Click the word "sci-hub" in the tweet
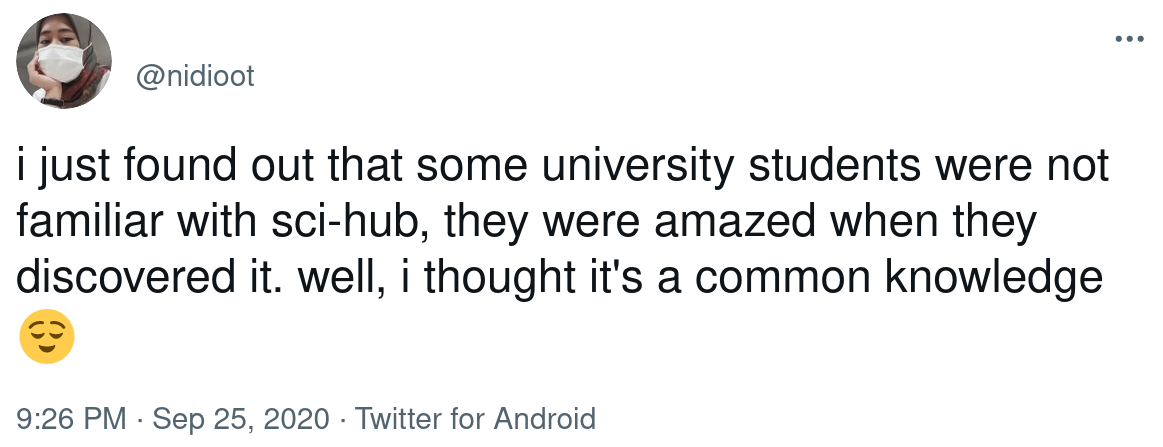Screen dimensions: 1163x447 click(x=350, y=222)
